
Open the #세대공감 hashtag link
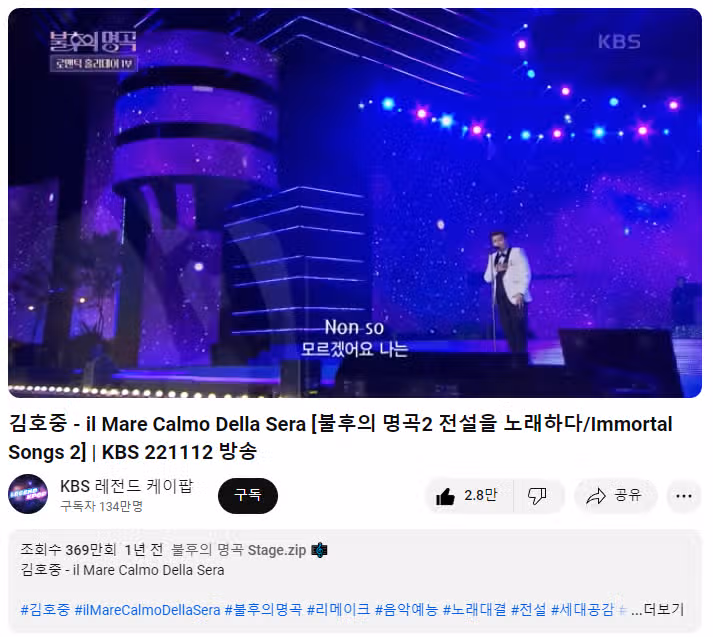pyautogui.click(x=582, y=610)
